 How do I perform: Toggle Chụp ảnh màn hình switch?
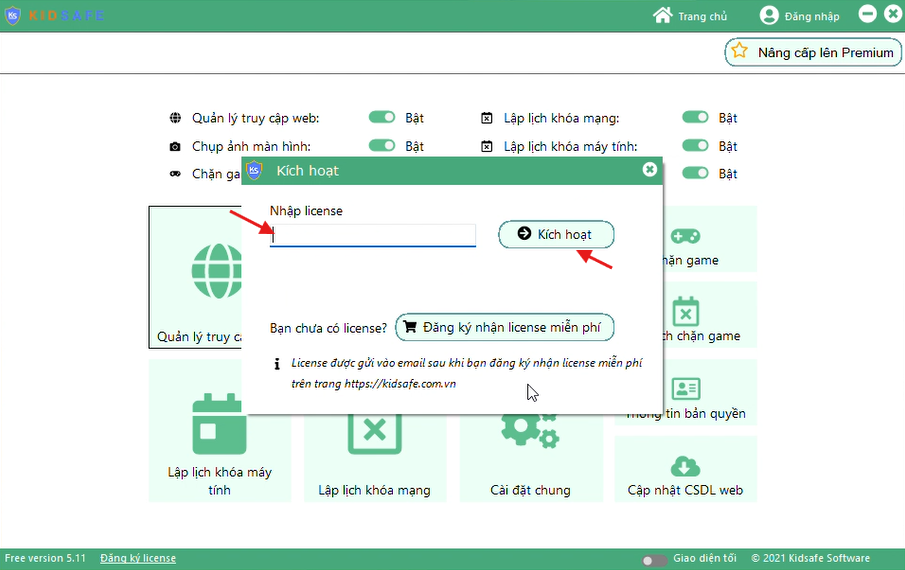point(382,146)
